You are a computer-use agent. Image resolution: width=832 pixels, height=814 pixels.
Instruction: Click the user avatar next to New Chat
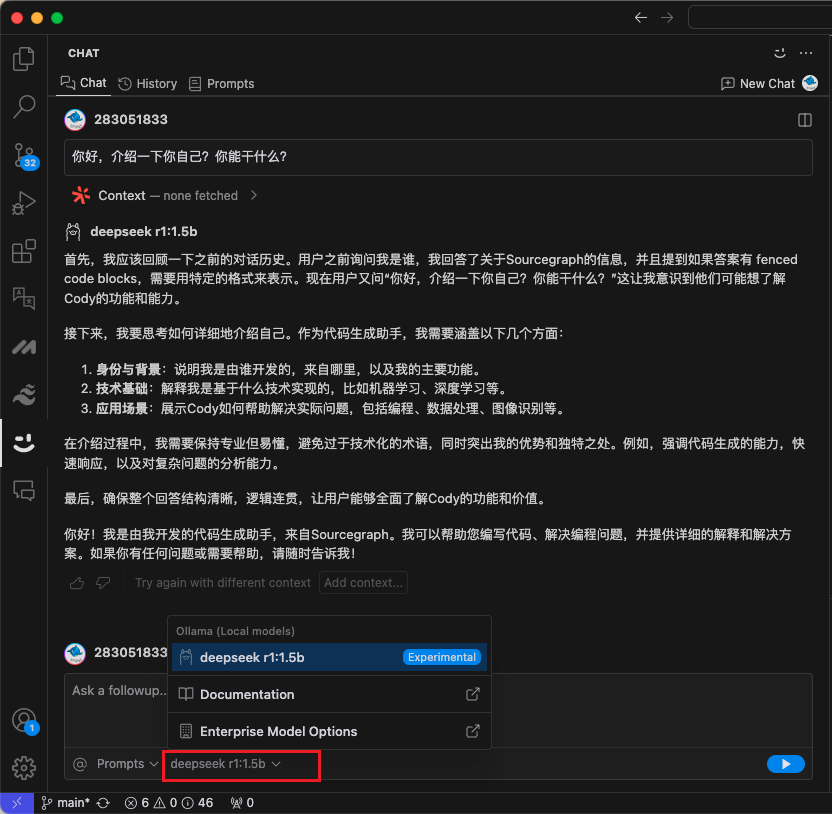[x=810, y=83]
